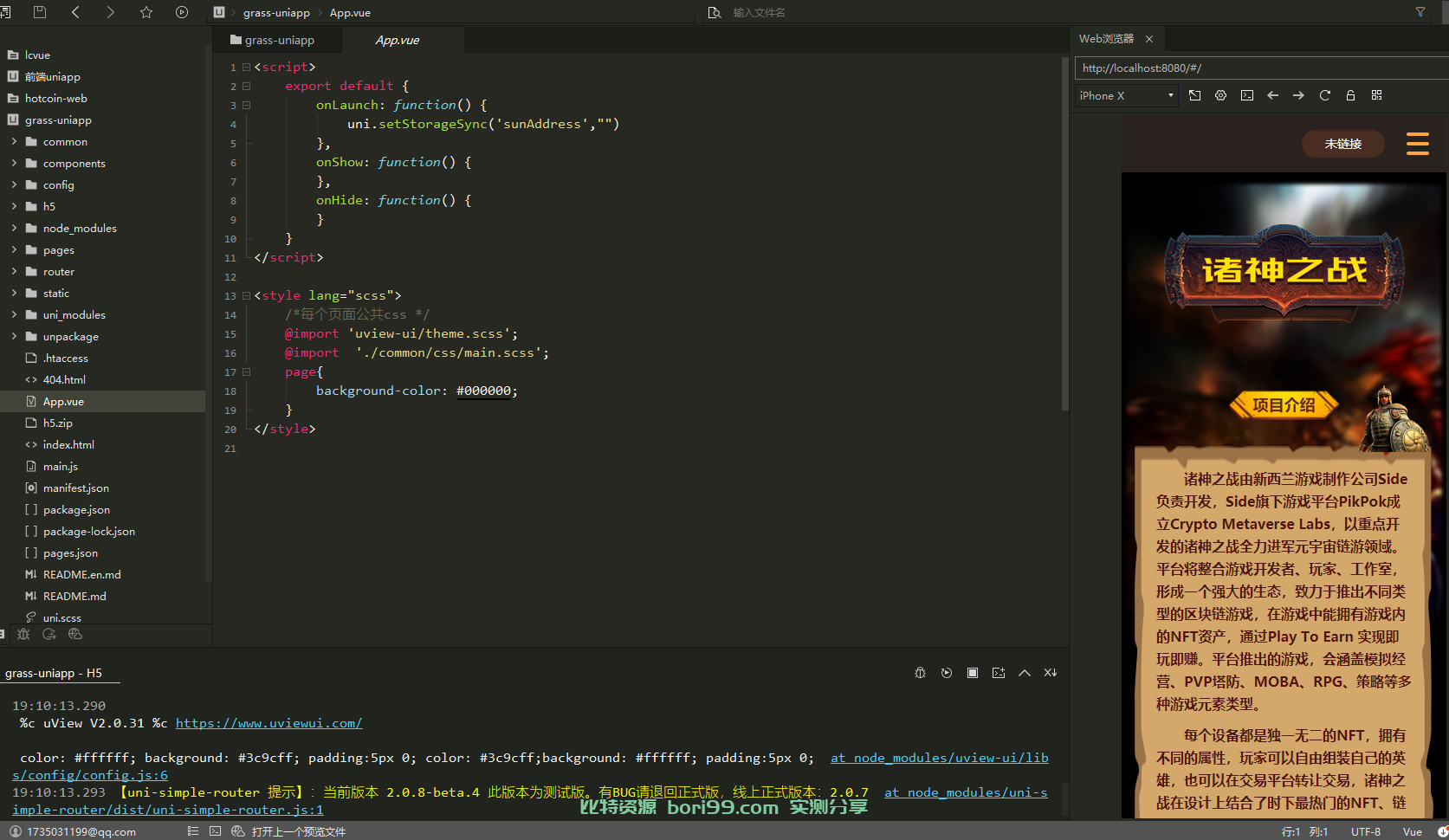Click the 未链接 button in preview
1449x840 pixels.
(x=1342, y=144)
